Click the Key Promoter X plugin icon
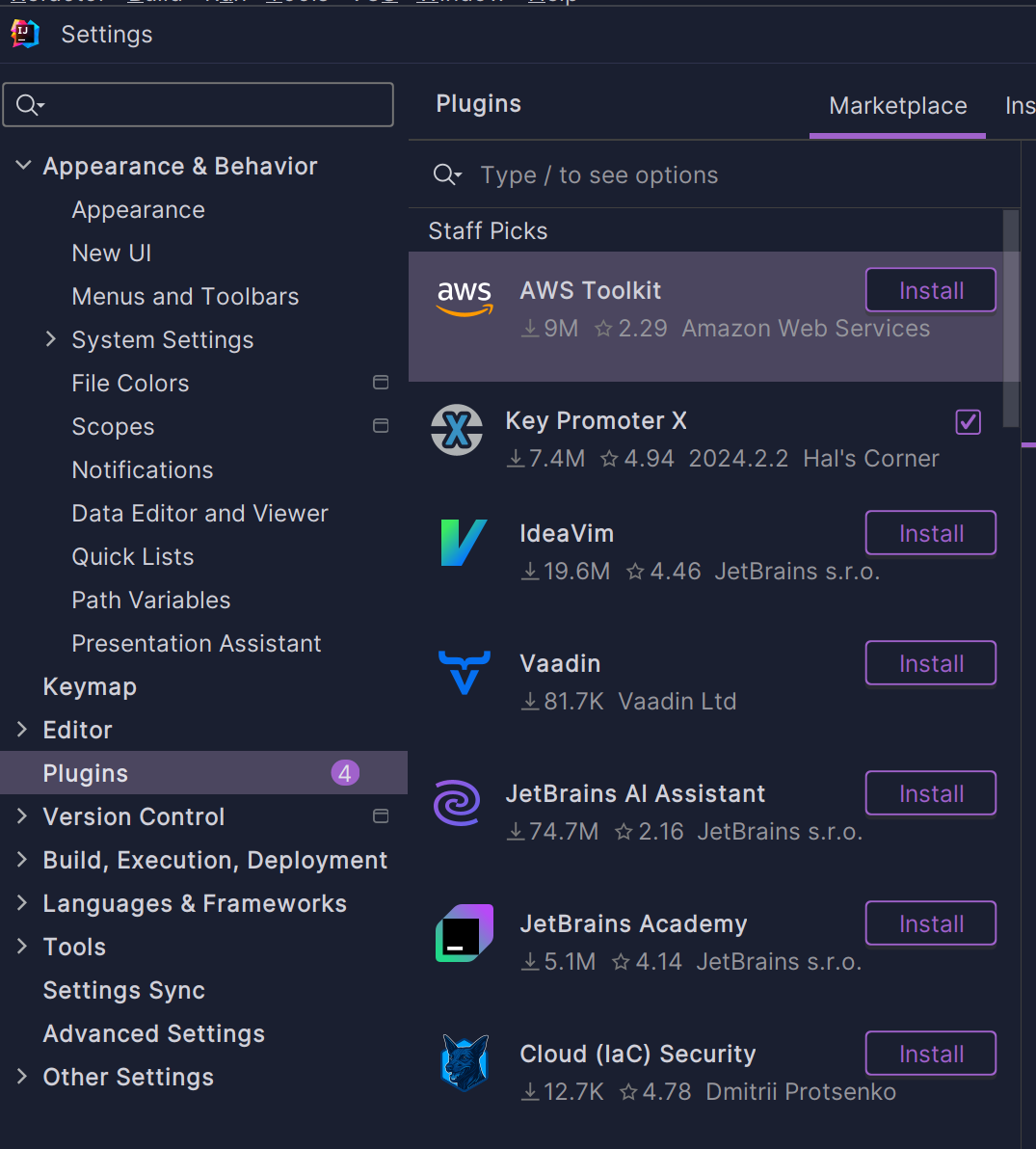The image size is (1036, 1149). [x=457, y=429]
